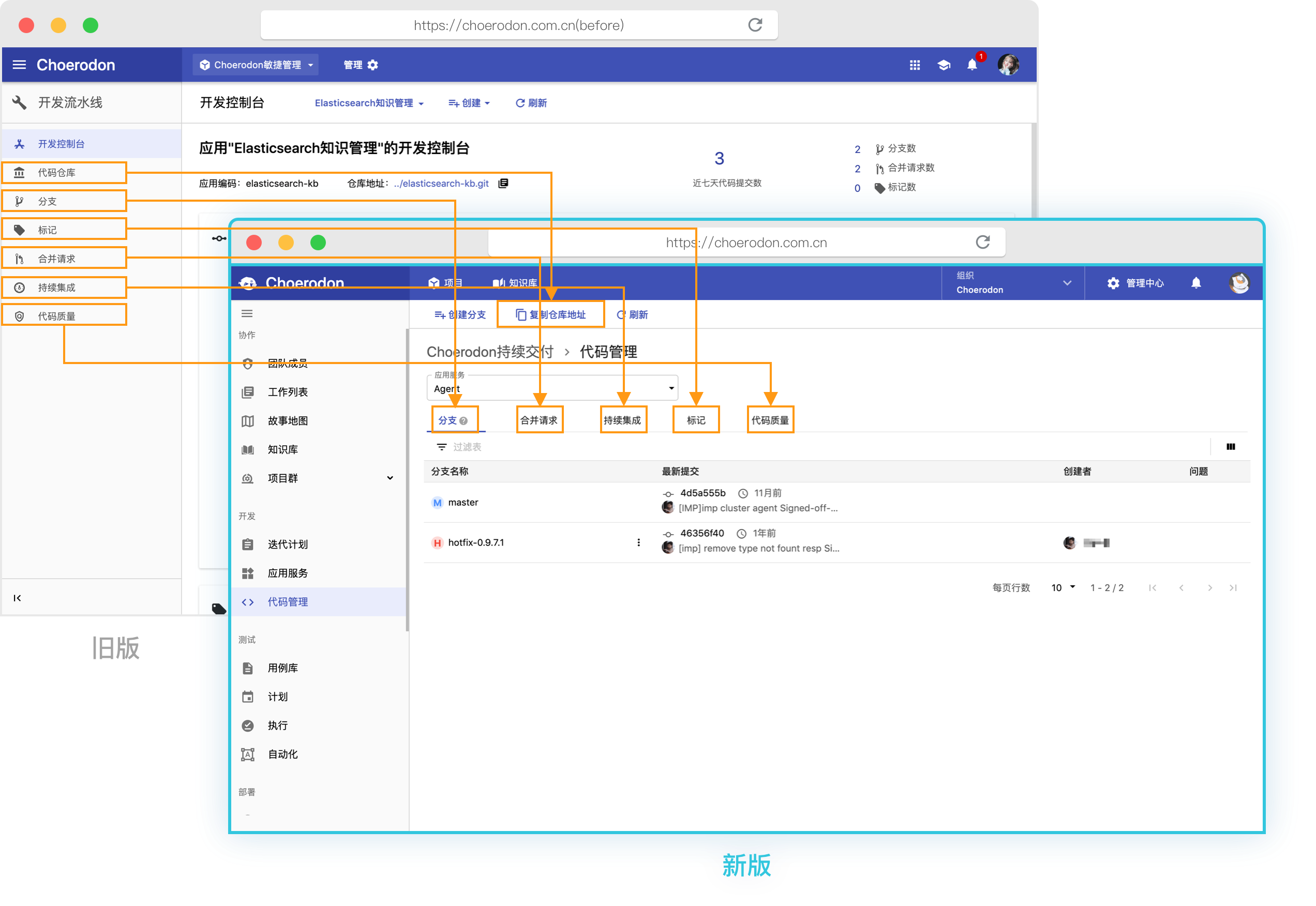Viewport: 1316px width, 906px height.
Task: Click graduation cap icon in old window header
Action: pyautogui.click(x=944, y=65)
